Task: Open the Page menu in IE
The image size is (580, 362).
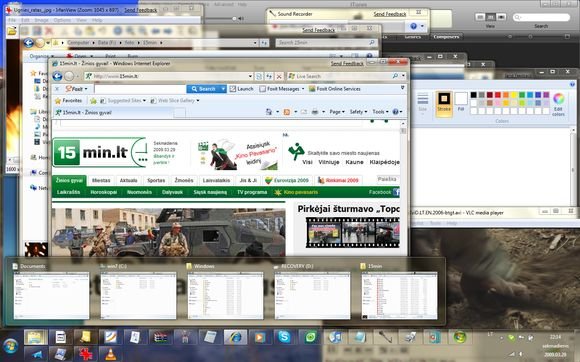Action: click(x=337, y=112)
